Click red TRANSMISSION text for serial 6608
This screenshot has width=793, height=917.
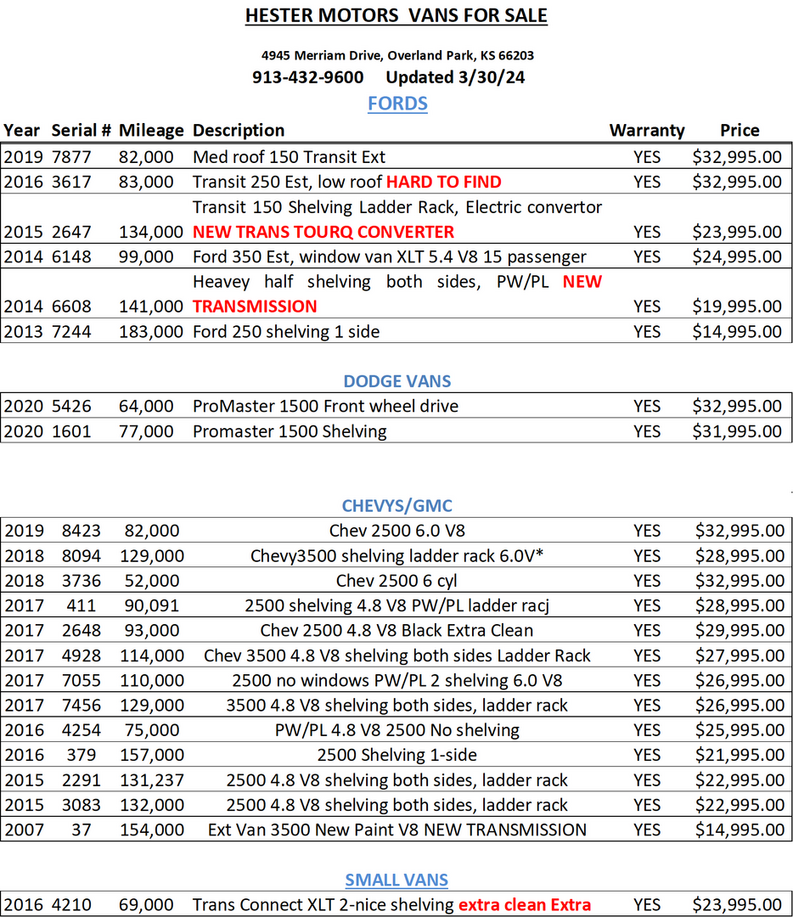coord(255,306)
